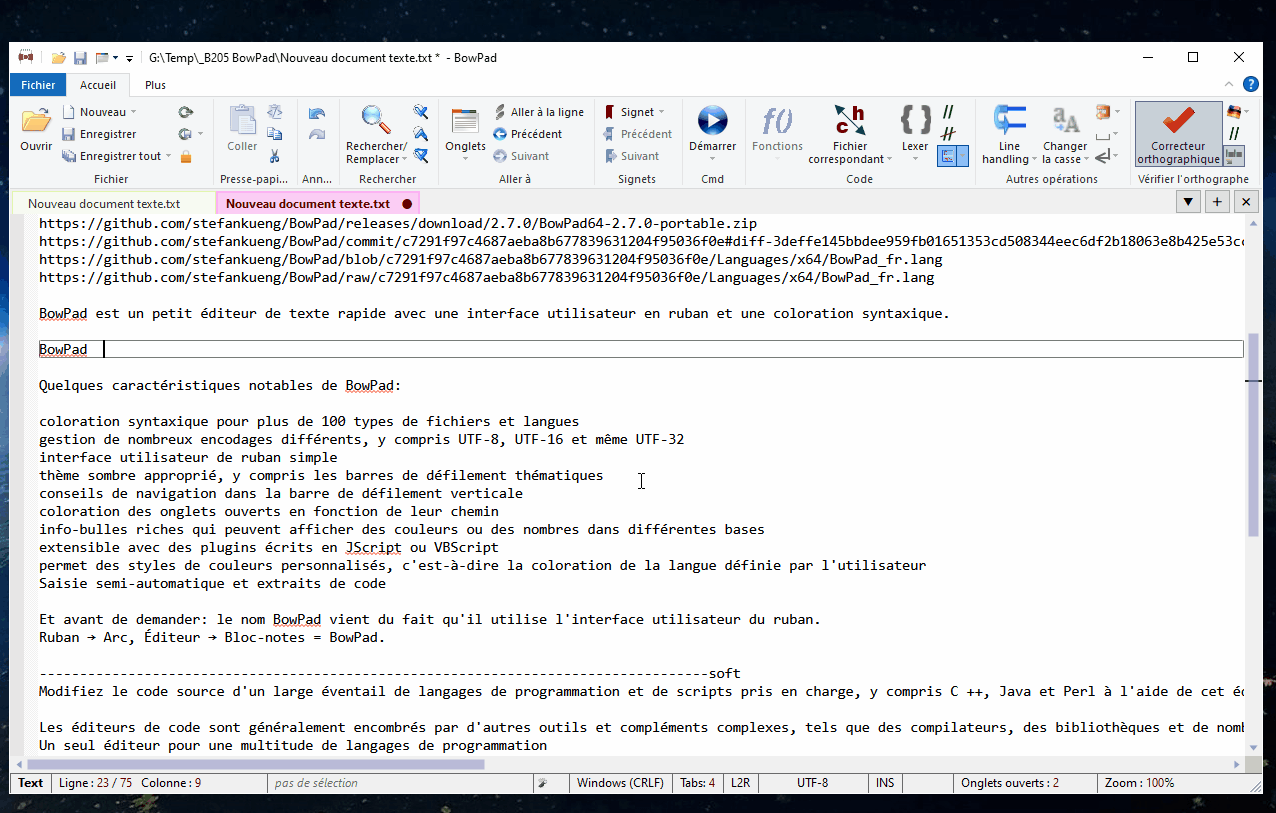Save the file with Enregistrer
This screenshot has width=1276, height=813.
pos(99,134)
